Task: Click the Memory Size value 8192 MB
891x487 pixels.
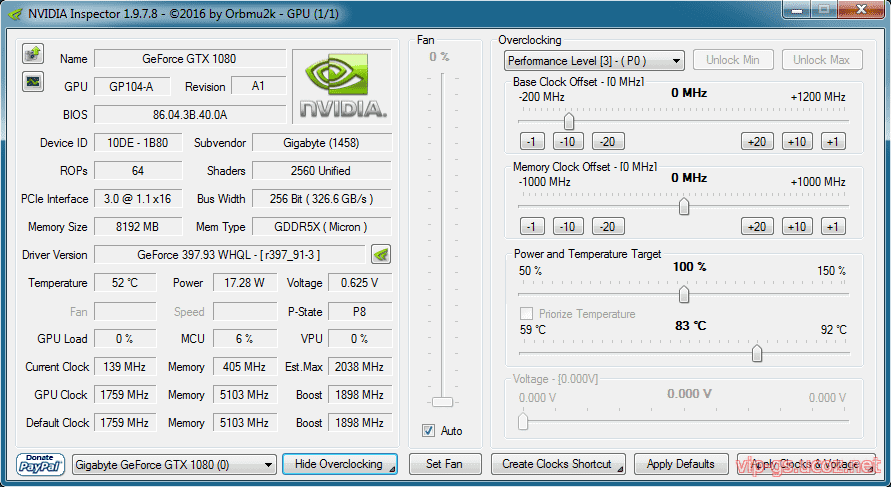Action: coord(138,227)
